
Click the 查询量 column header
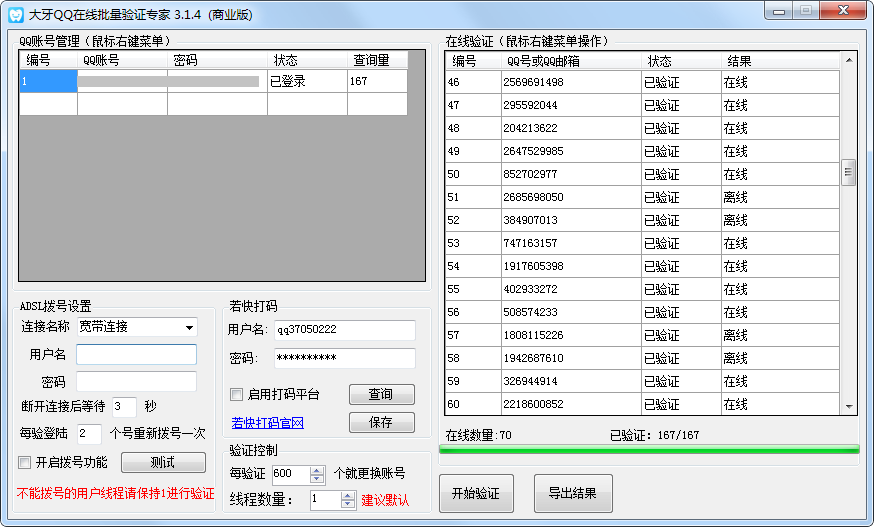point(372,60)
